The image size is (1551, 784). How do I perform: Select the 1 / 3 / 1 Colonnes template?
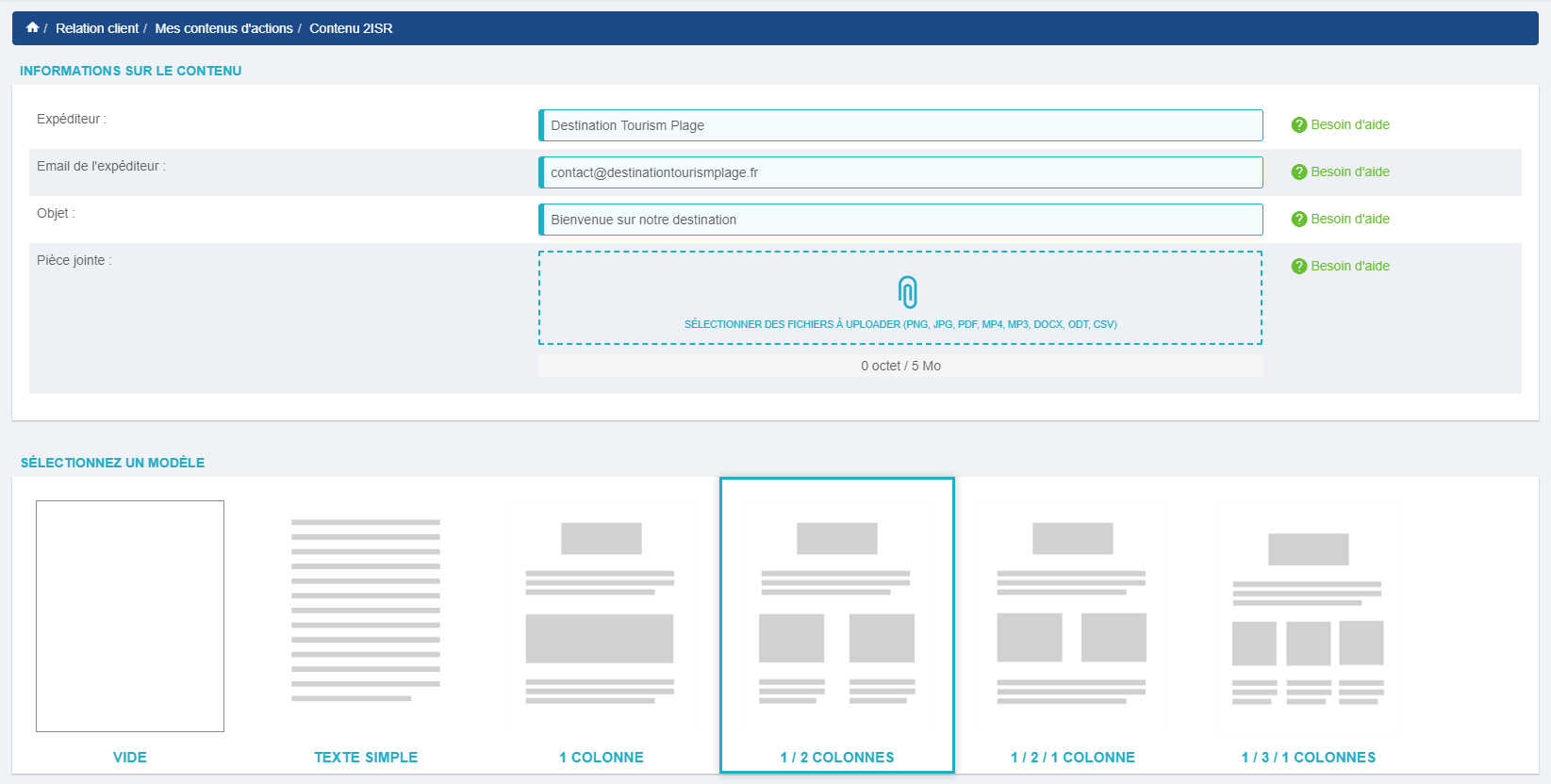point(1308,618)
